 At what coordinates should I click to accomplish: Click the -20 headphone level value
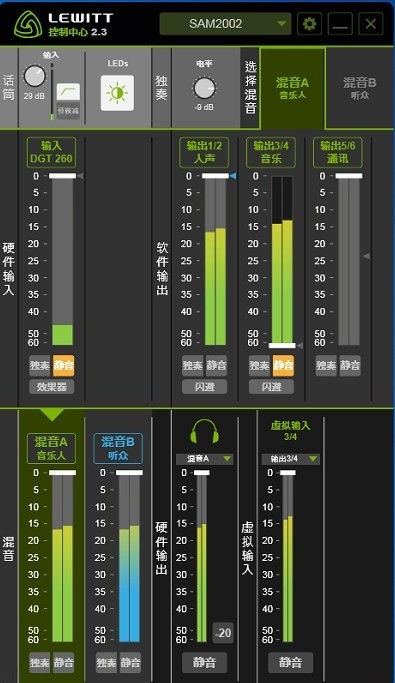(223, 633)
